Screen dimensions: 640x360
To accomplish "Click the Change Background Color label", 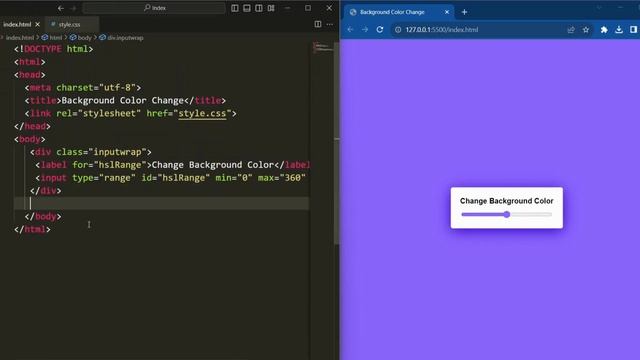I will pos(507,201).
